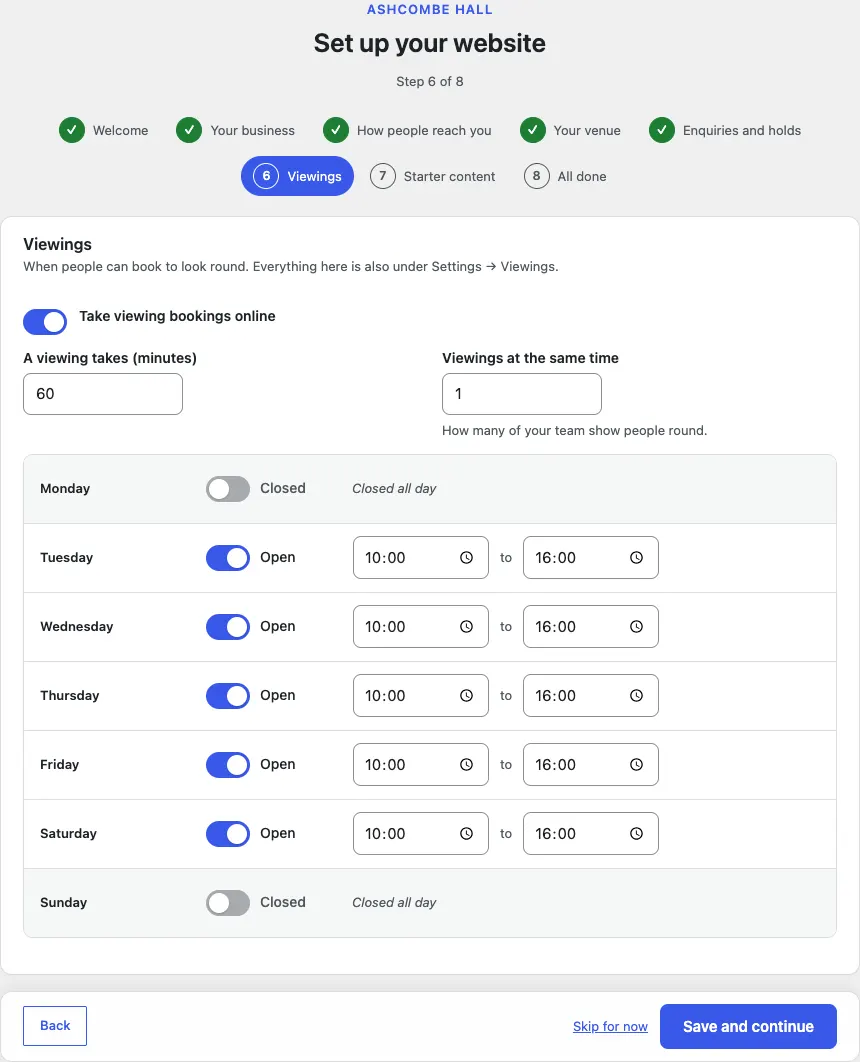Turn off Saturday's Open toggle
The width and height of the screenshot is (860, 1062).
(x=228, y=834)
